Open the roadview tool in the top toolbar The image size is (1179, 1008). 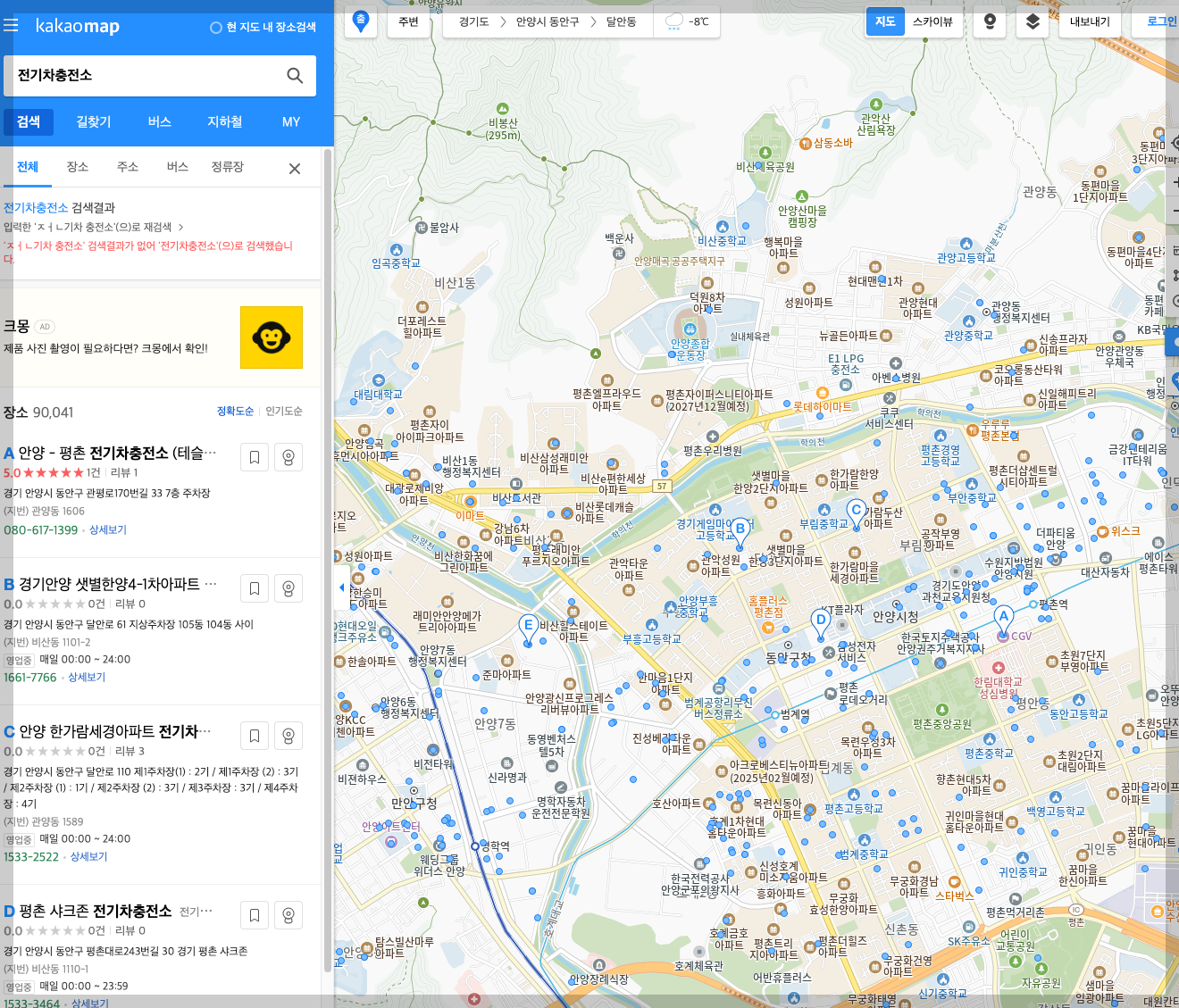[990, 21]
